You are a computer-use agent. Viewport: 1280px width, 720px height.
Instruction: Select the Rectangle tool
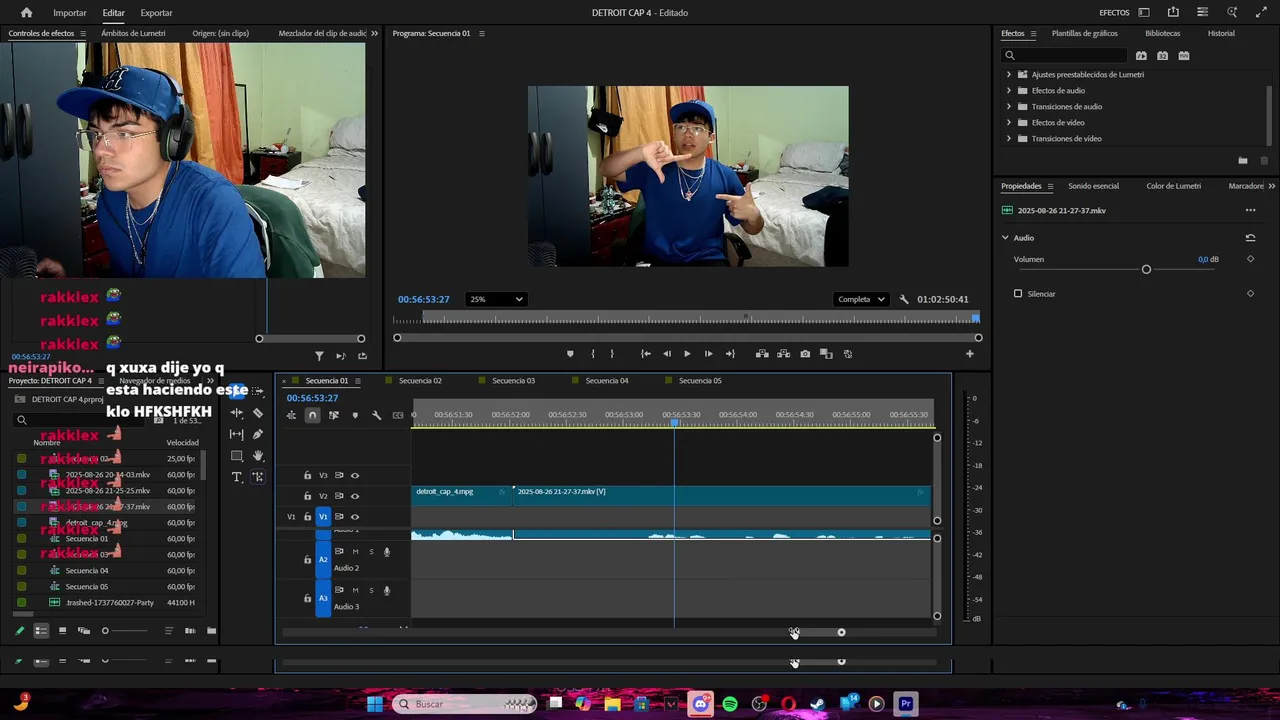[x=237, y=456]
